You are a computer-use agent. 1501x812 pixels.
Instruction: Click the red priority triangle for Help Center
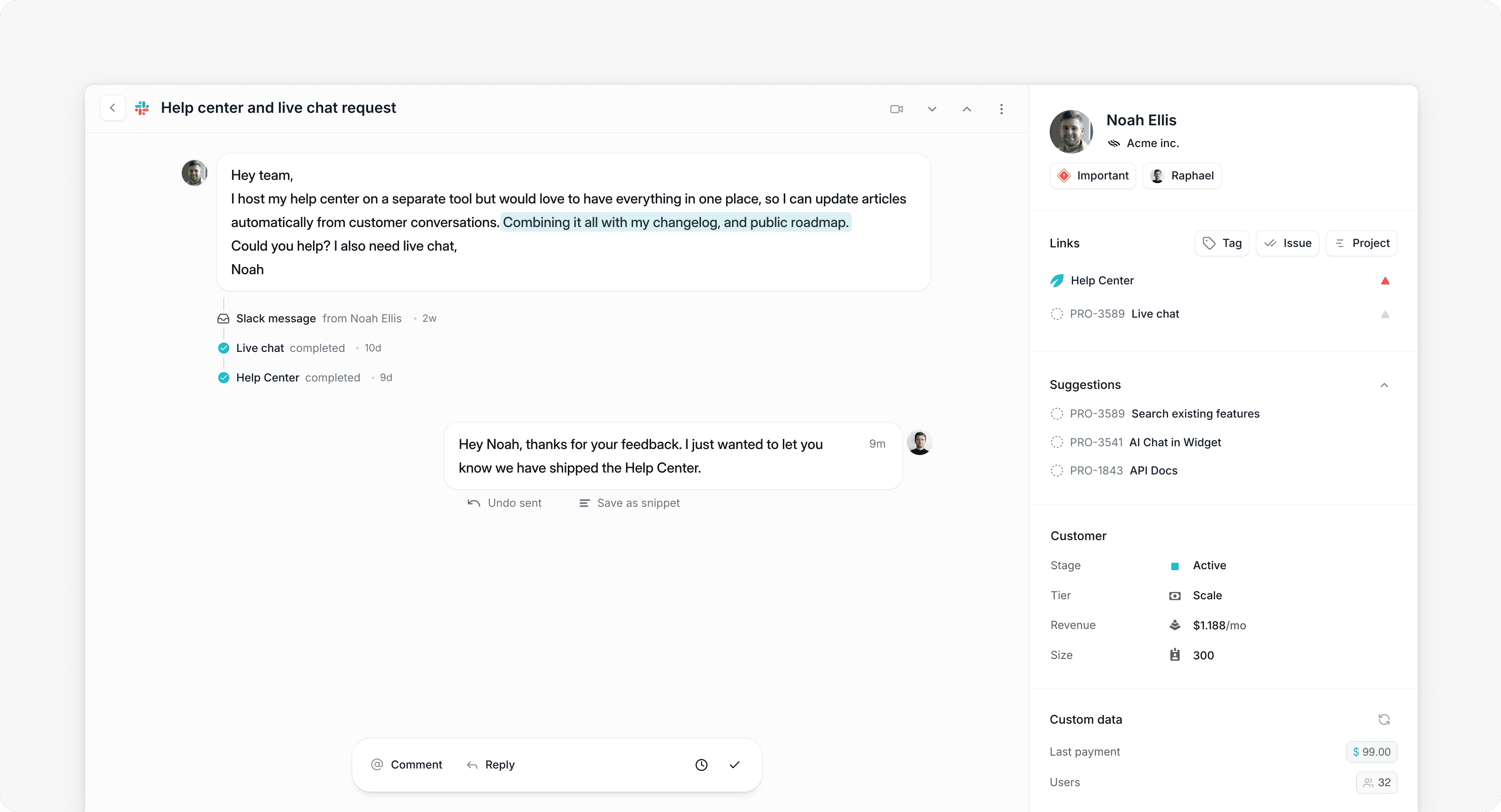[x=1385, y=281]
